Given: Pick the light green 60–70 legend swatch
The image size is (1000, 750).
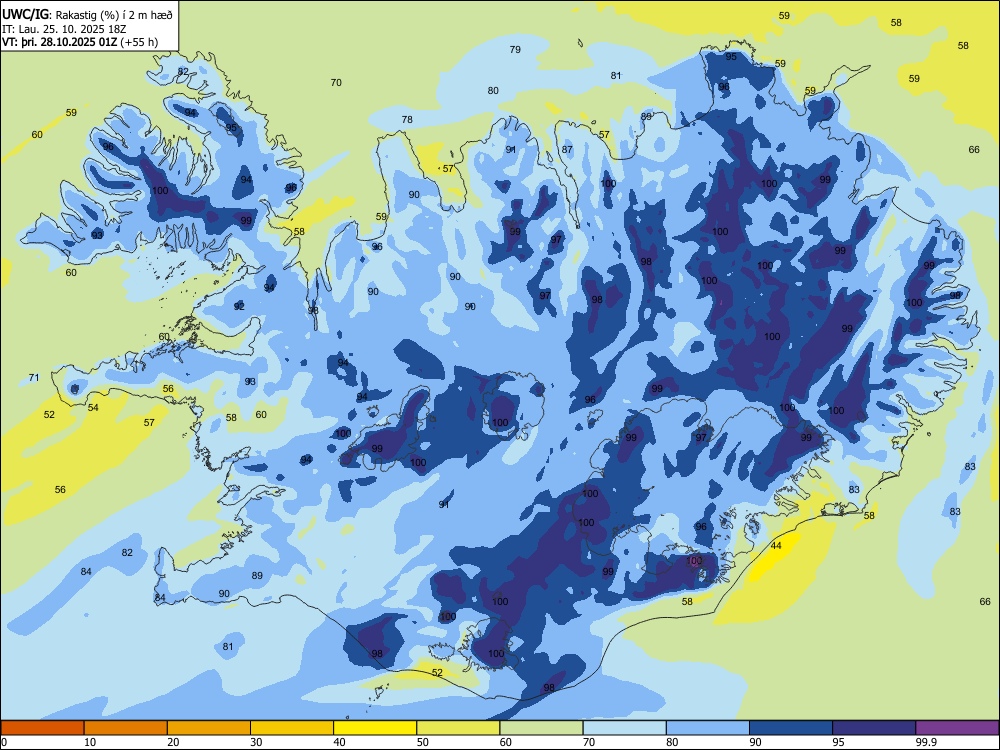Looking at the screenshot, I should click(x=541, y=728).
